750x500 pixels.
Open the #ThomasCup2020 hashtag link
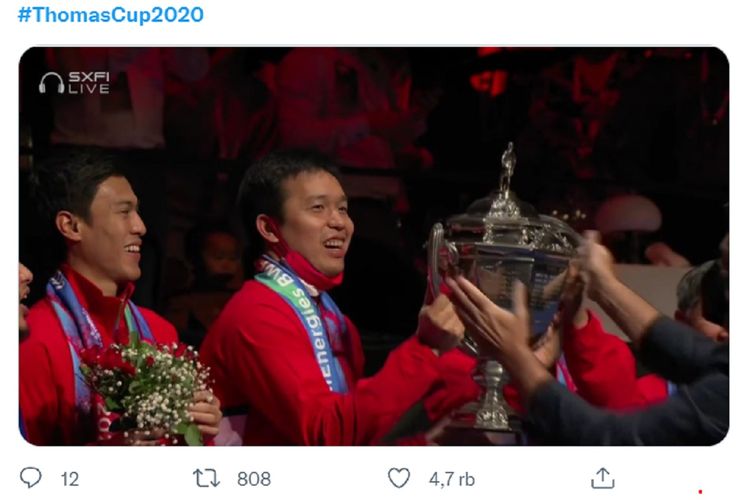click(110, 15)
